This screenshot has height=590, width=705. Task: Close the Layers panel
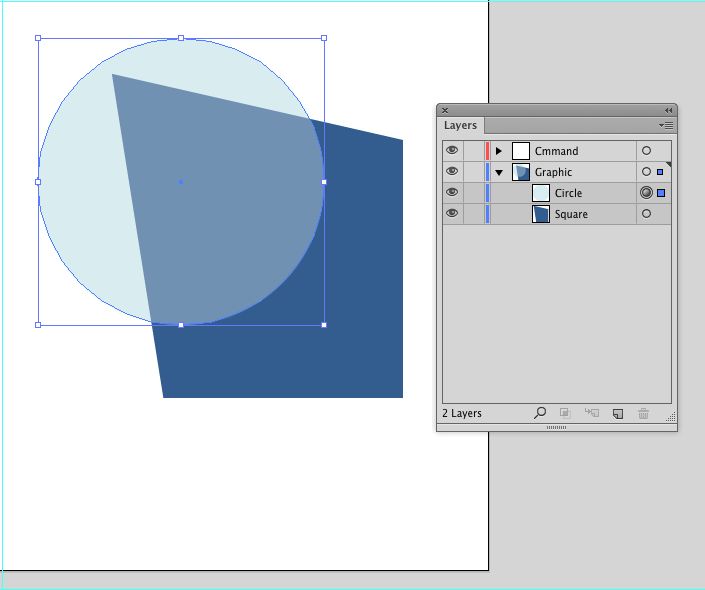coord(445,110)
